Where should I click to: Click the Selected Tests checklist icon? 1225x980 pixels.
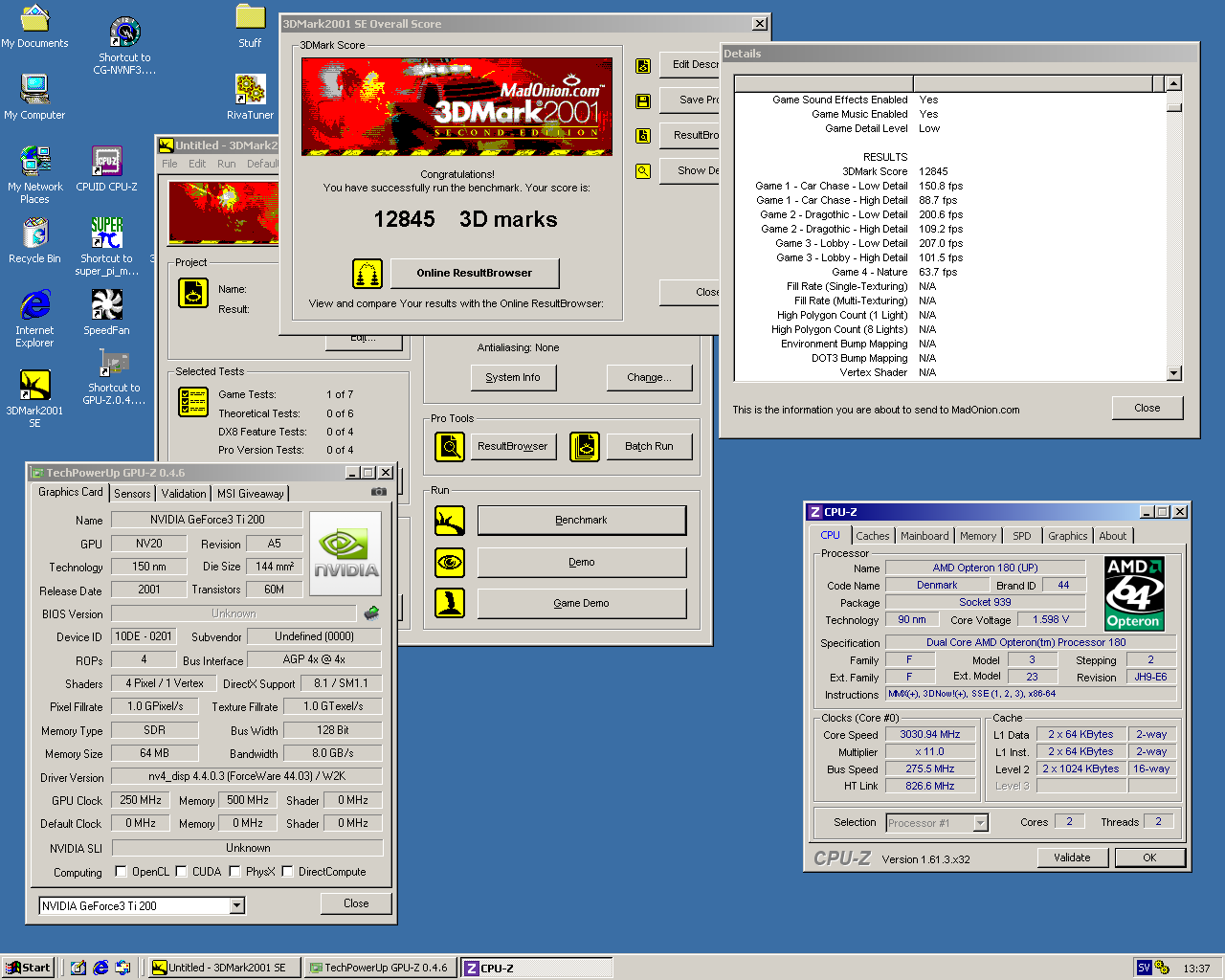193,402
